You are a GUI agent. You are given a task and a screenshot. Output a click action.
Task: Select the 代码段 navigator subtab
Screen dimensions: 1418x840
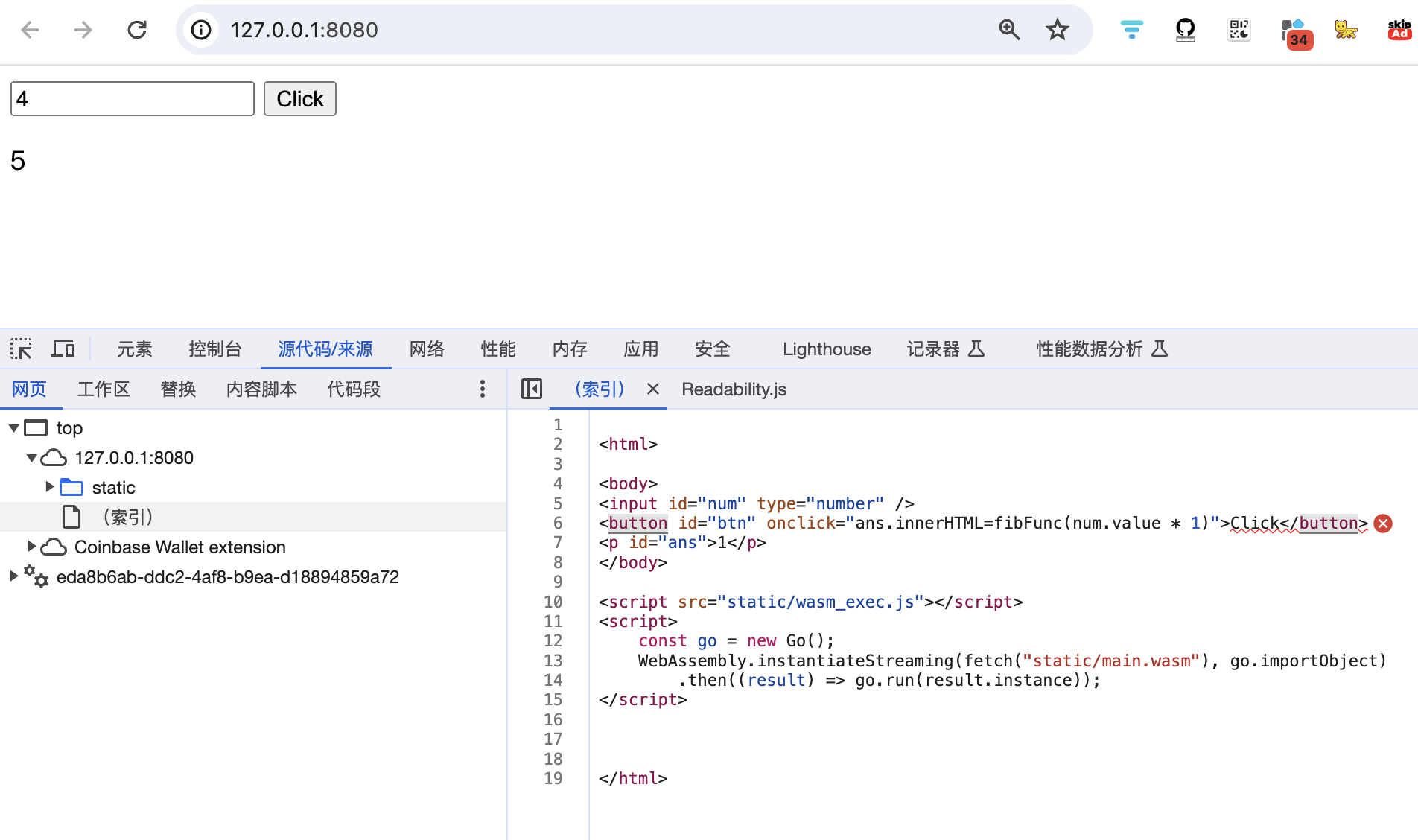coord(354,389)
